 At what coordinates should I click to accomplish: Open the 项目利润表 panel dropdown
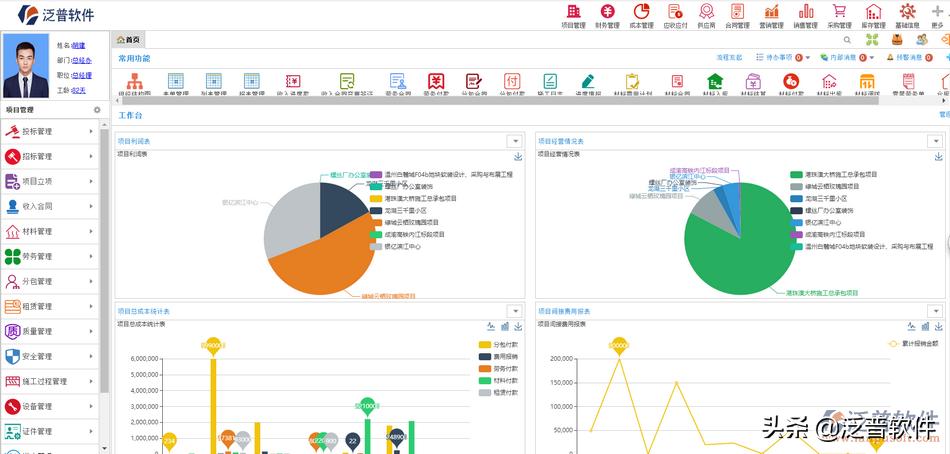point(514,142)
